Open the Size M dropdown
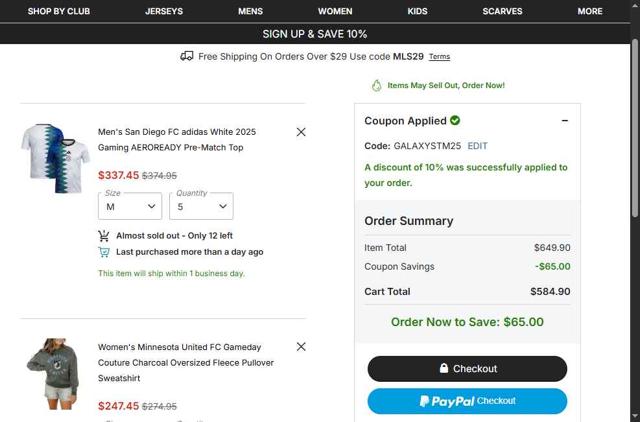 pos(132,206)
